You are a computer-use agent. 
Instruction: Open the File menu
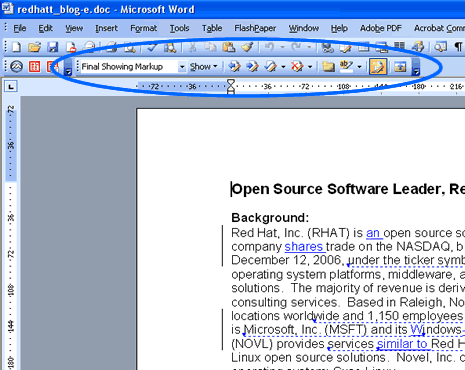[x=20, y=28]
